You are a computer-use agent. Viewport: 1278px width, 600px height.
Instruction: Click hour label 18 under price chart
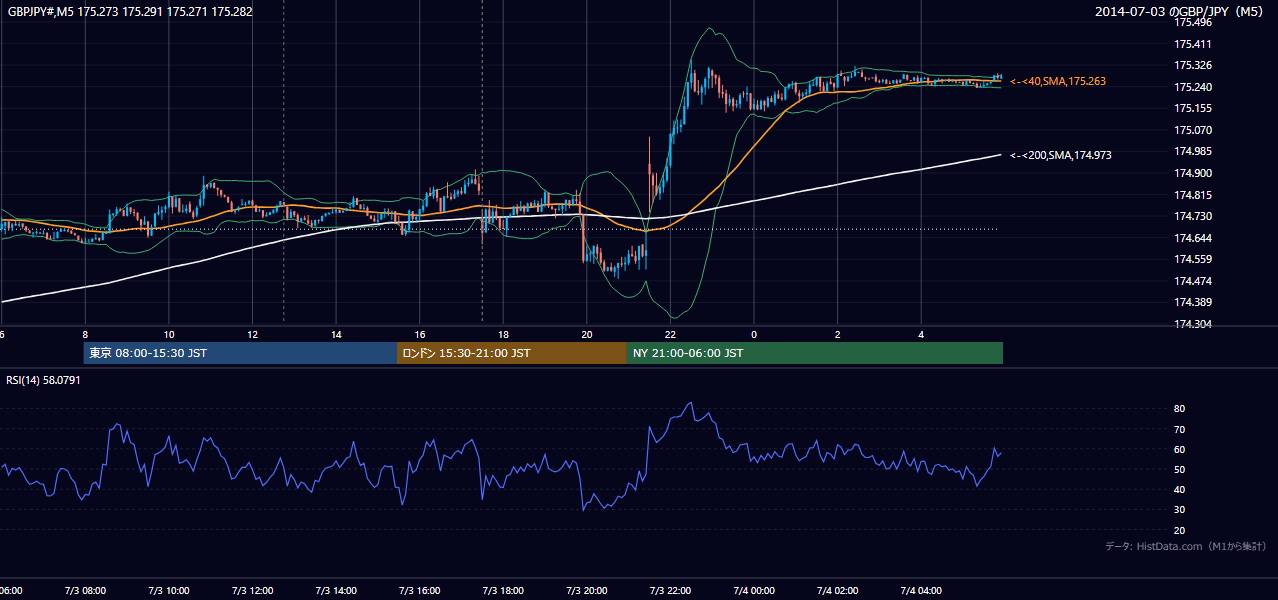(x=503, y=335)
